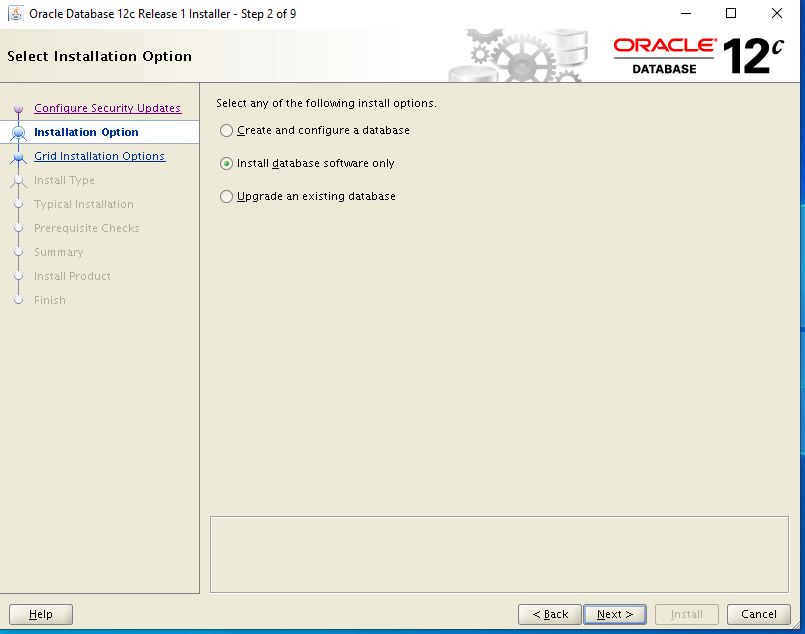Click the Select Installation Option heading
805x634 pixels.
coord(99,56)
